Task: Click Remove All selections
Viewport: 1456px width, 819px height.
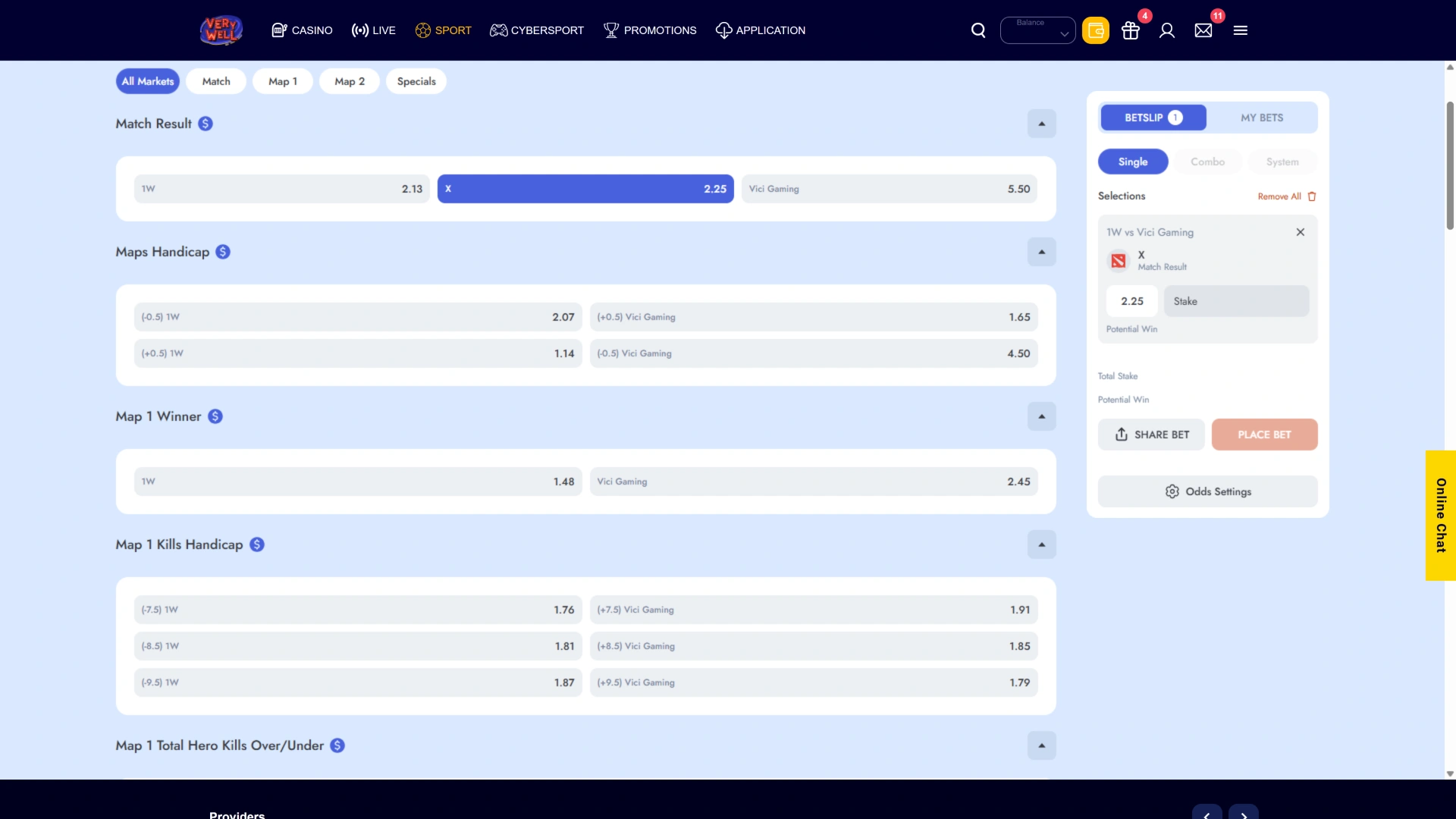Action: coord(1279,196)
